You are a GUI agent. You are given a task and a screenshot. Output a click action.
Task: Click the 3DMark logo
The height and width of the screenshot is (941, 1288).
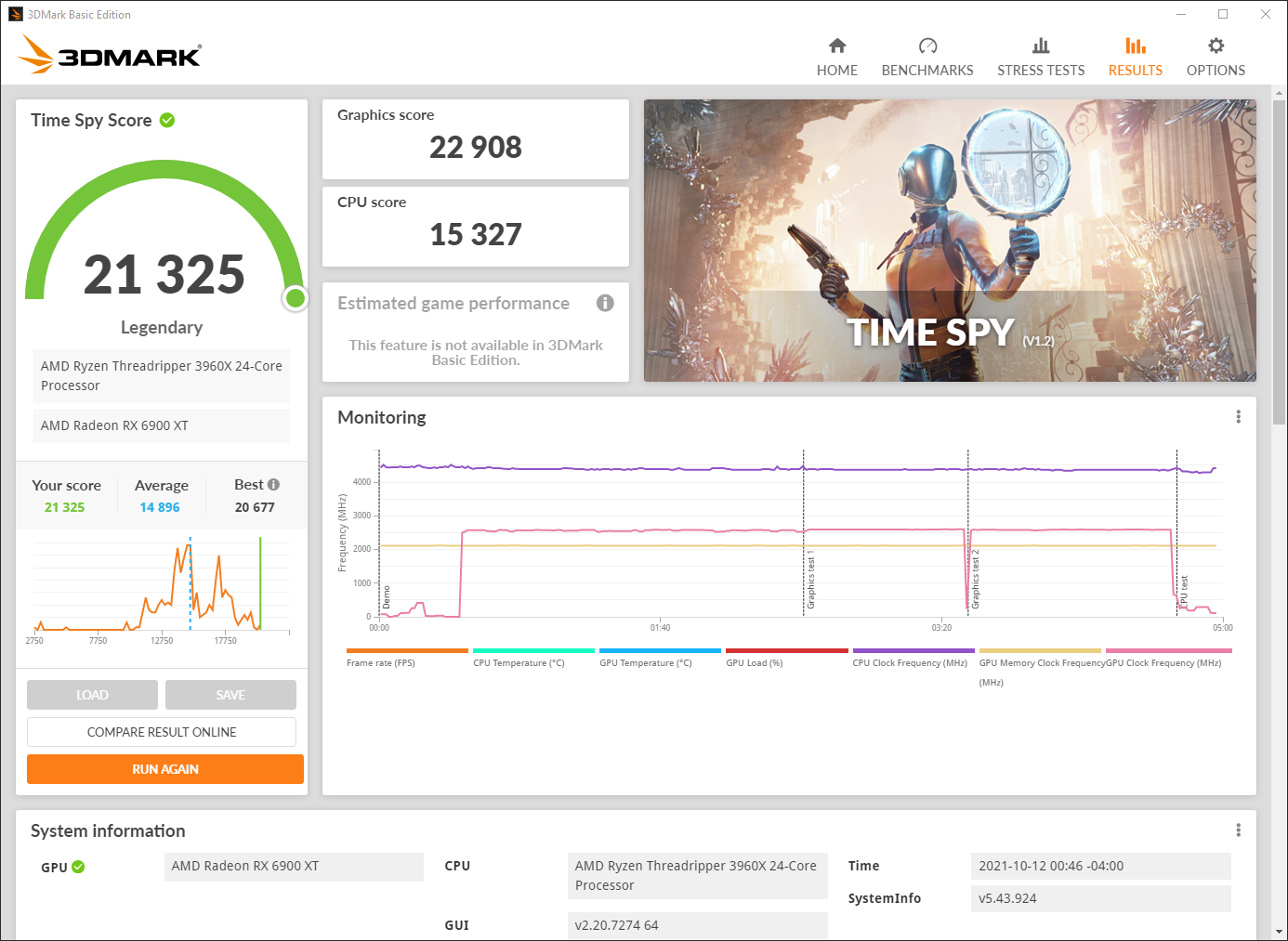(x=110, y=55)
